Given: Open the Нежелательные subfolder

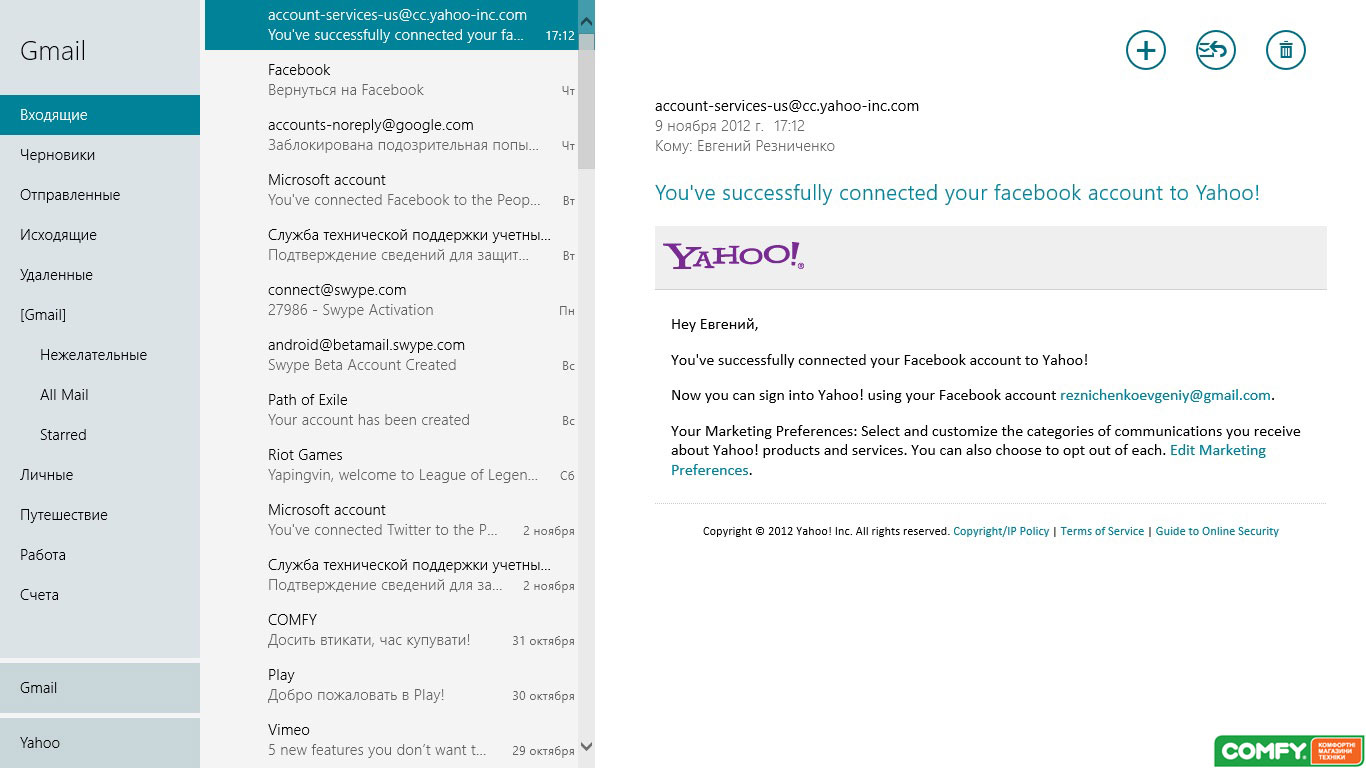Looking at the screenshot, I should (x=100, y=355).
